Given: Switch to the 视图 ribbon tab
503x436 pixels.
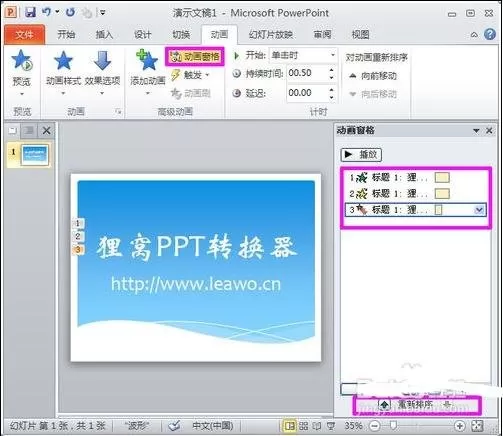Looking at the screenshot, I should 361,34.
